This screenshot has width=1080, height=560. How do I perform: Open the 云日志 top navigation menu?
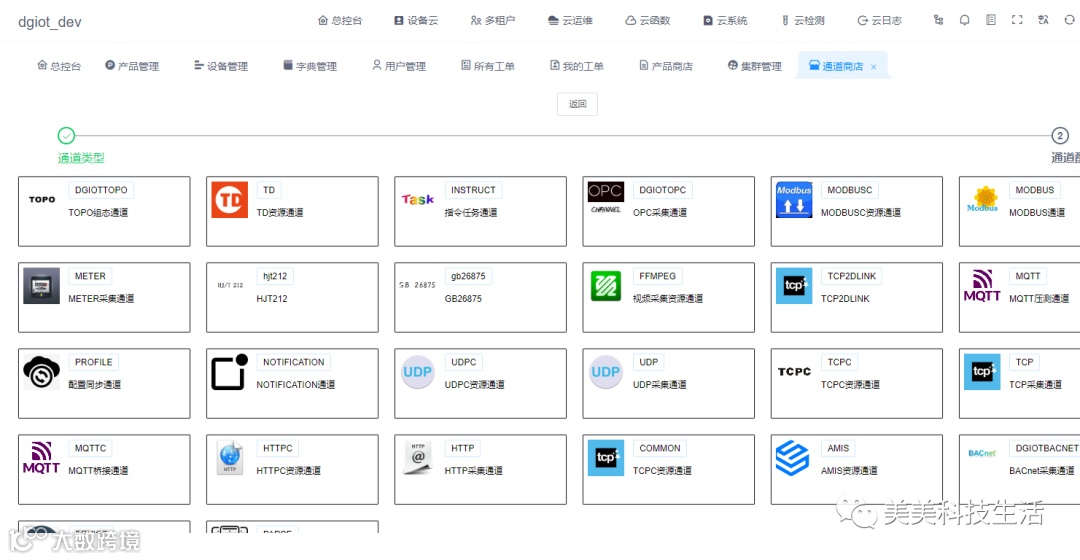click(880, 21)
